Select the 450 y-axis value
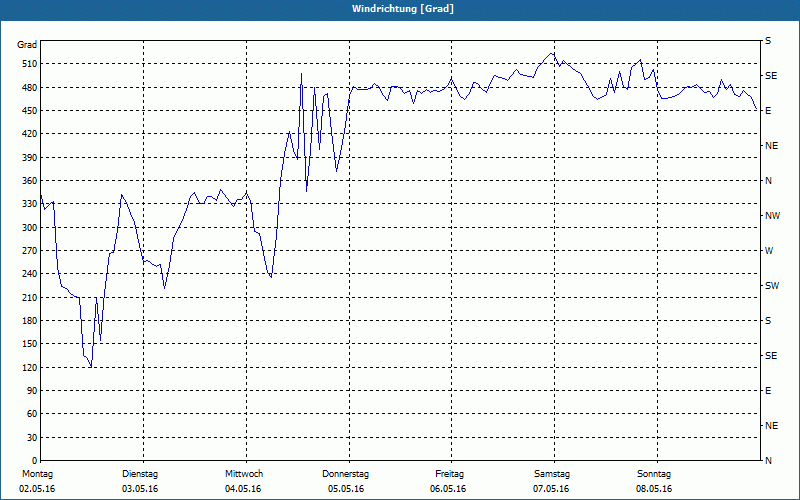800x500 pixels. coord(30,111)
